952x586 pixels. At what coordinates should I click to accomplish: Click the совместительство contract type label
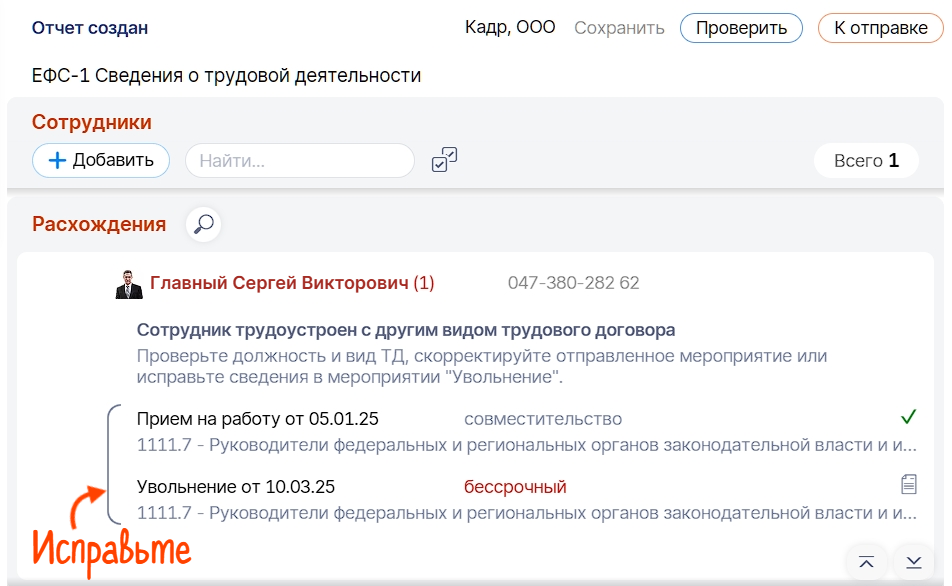coord(543,419)
